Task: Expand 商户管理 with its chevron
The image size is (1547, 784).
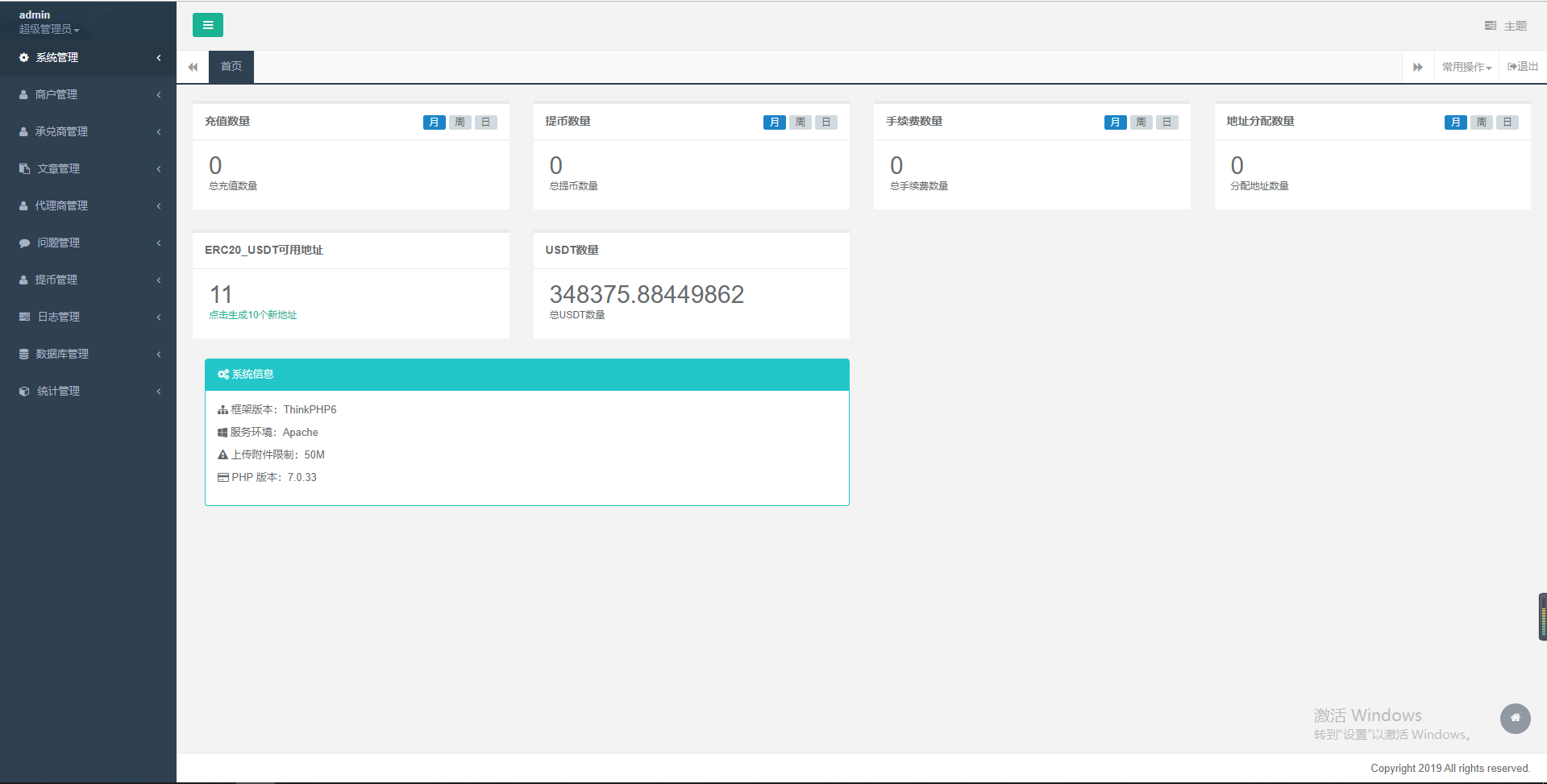Action: 159,95
